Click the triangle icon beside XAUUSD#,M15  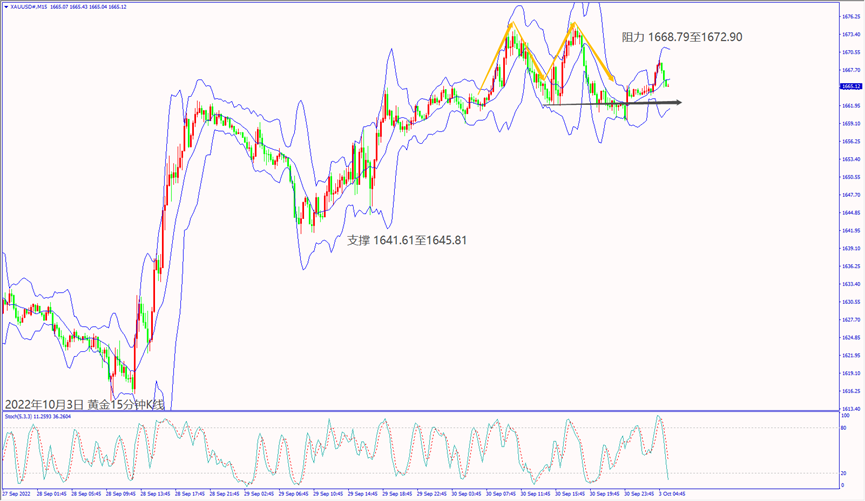tap(6, 7)
